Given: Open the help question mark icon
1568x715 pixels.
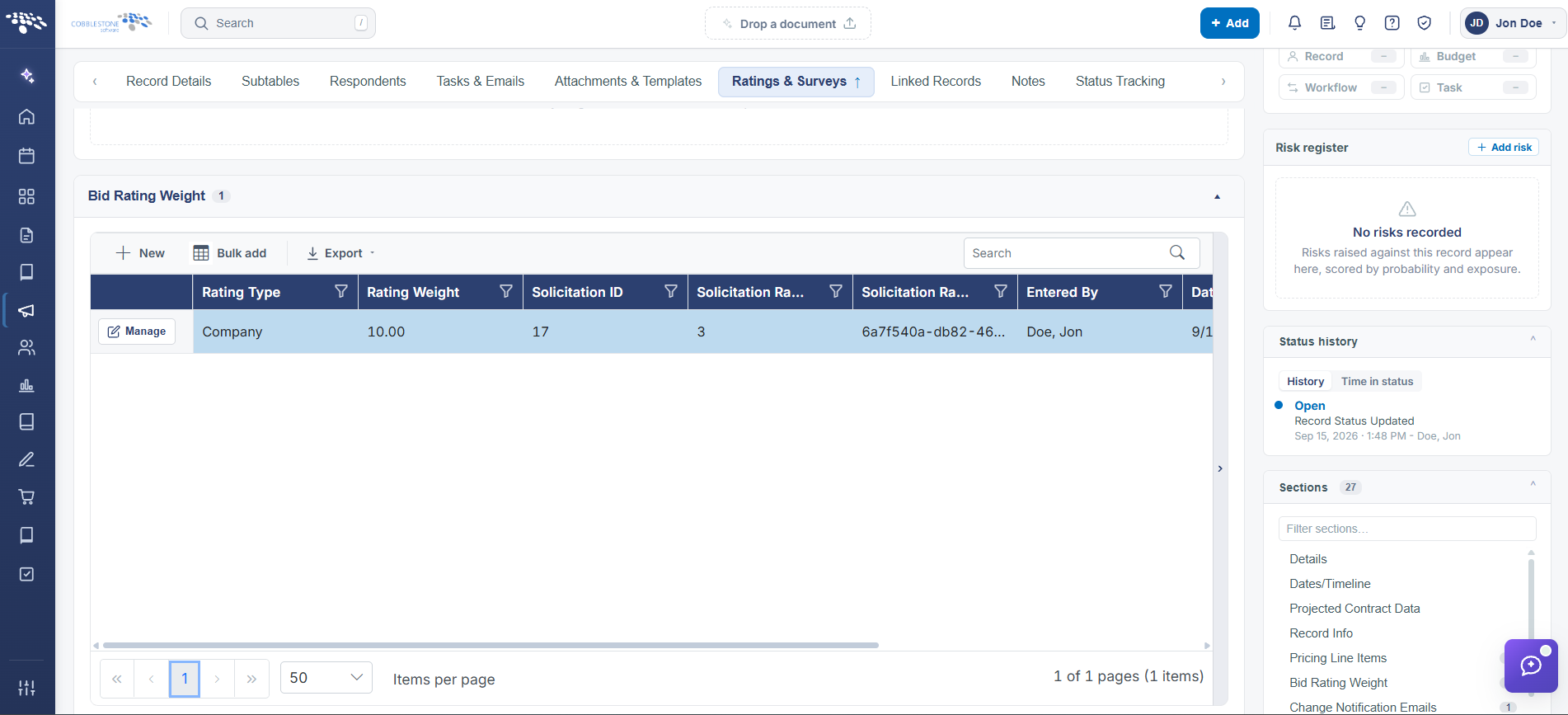Looking at the screenshot, I should coord(1392,23).
